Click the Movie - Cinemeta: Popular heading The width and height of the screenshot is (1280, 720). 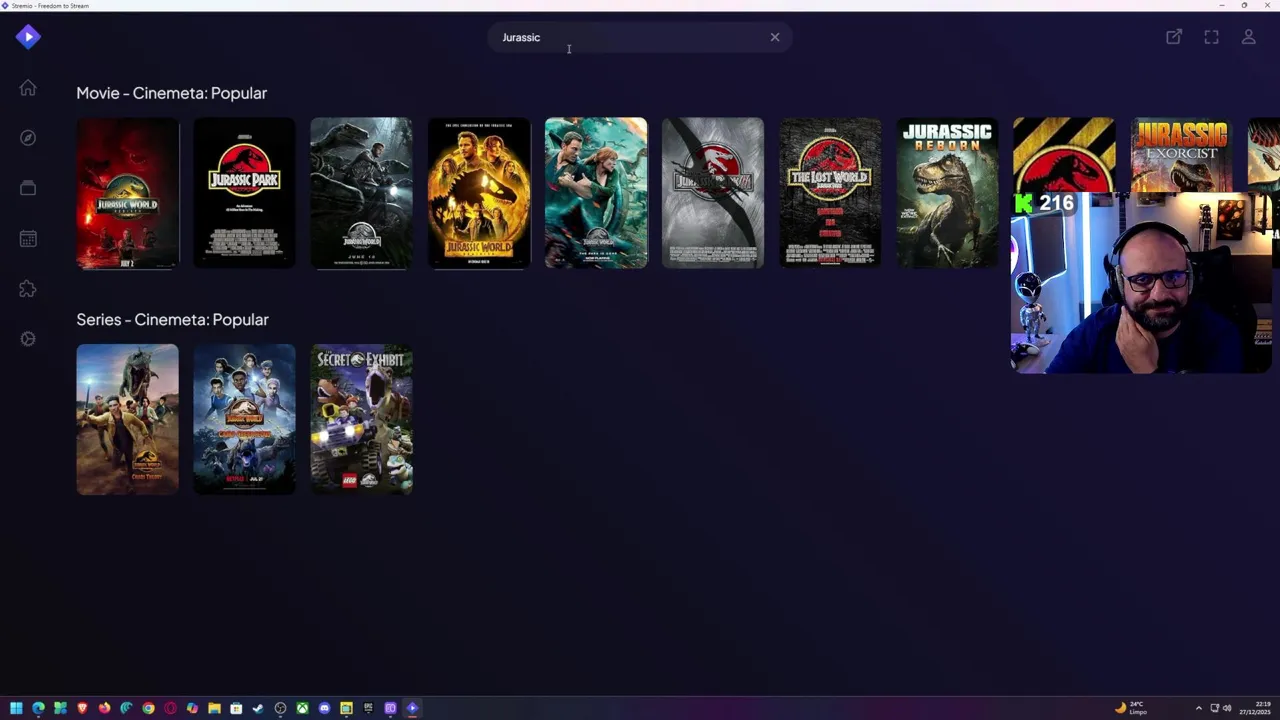tap(172, 93)
